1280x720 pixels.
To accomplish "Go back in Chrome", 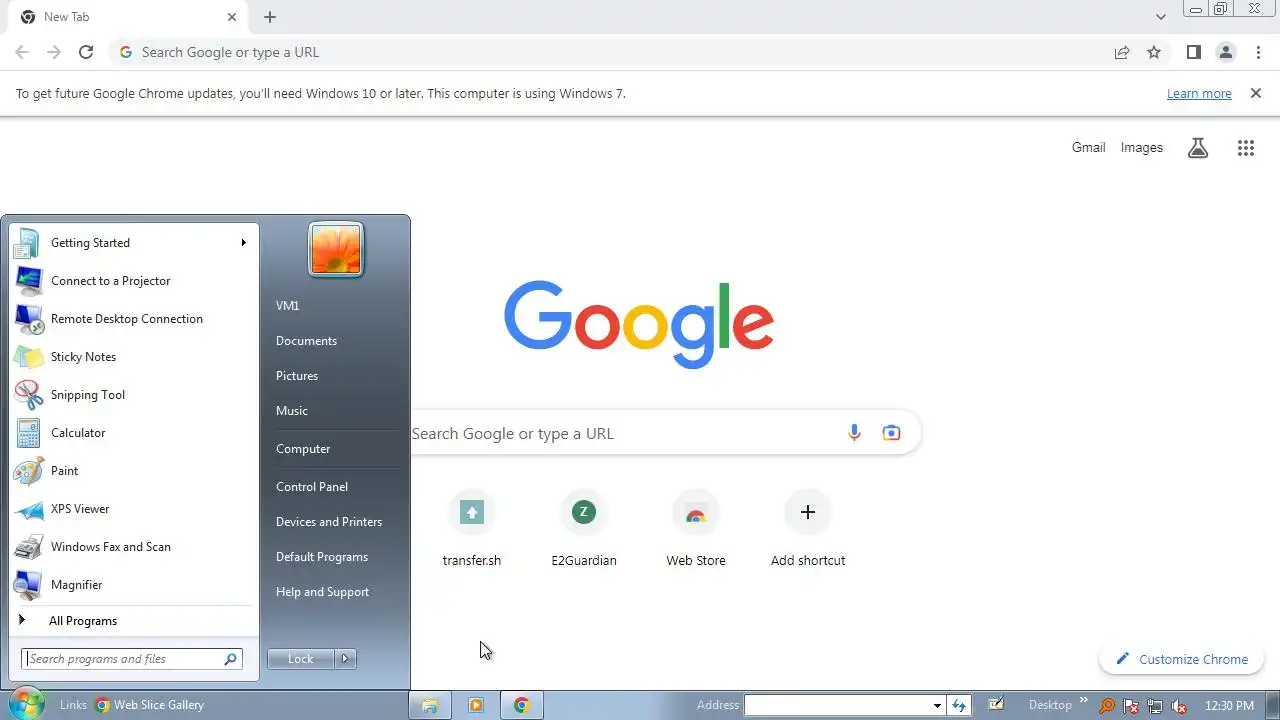I will (22, 52).
